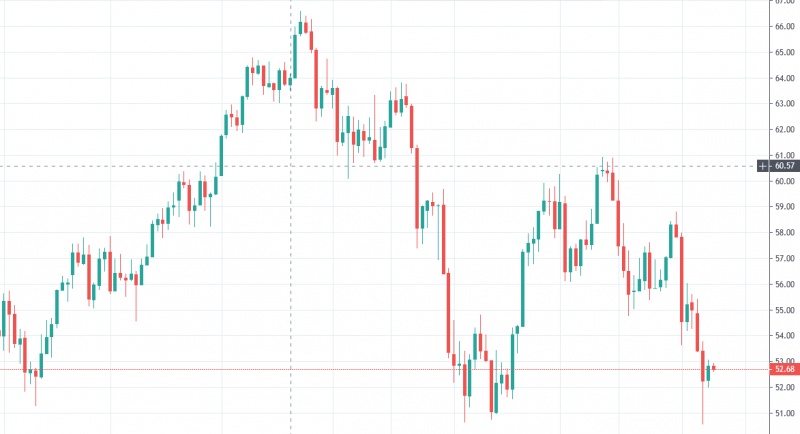Viewport: 800px width, 434px height.
Task: Click the plus icon beside 60.57
Action: point(763,166)
